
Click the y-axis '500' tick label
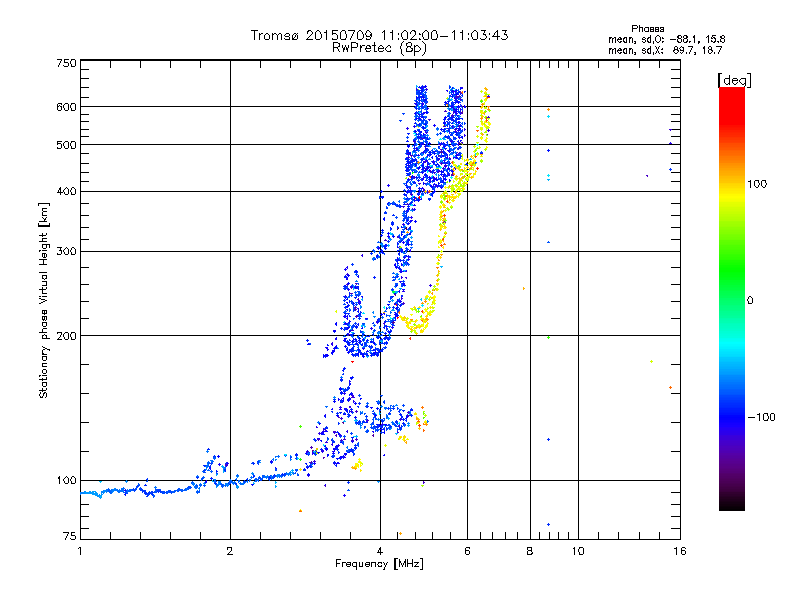[66, 145]
